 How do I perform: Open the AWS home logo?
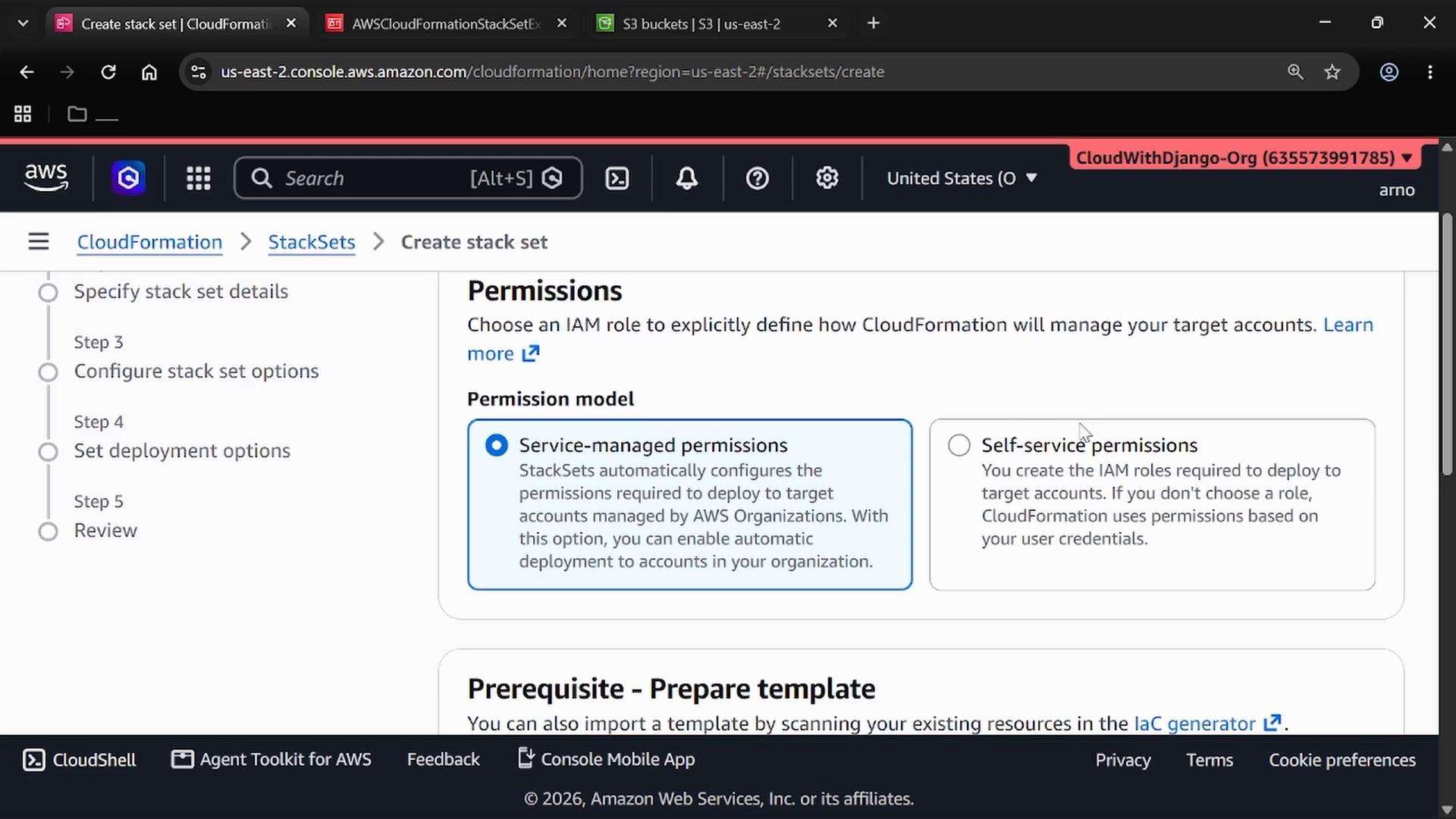click(46, 178)
